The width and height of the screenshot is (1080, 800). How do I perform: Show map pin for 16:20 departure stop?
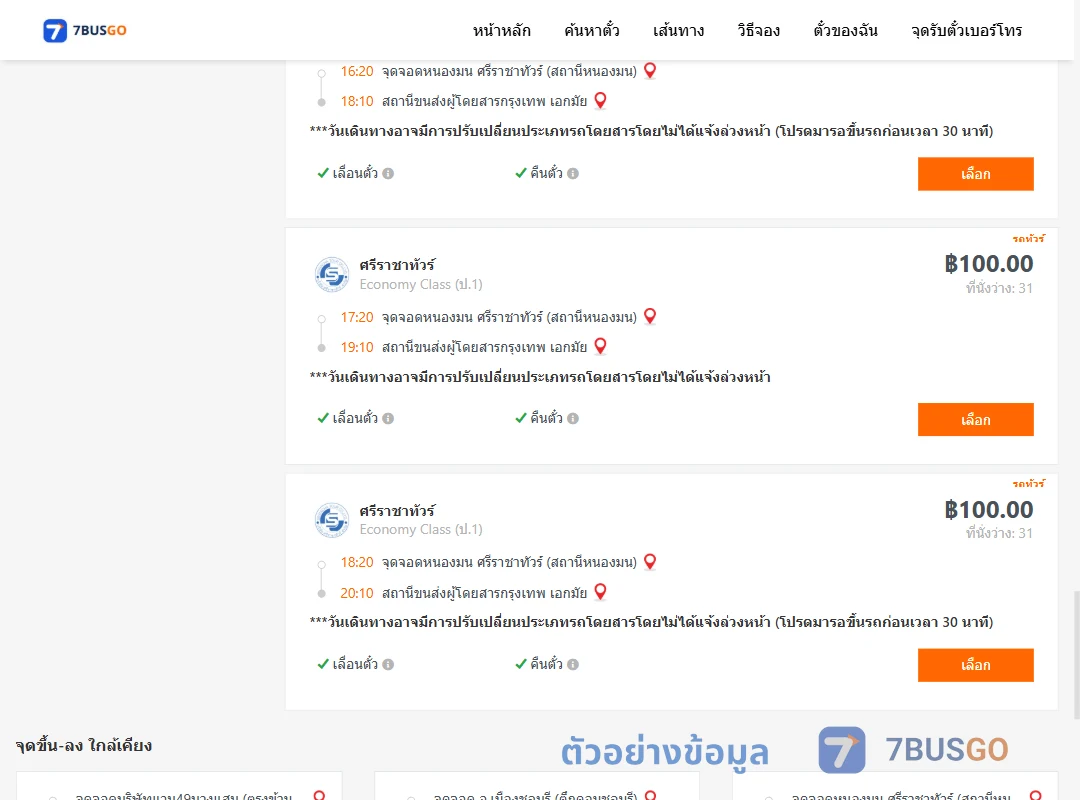(650, 70)
